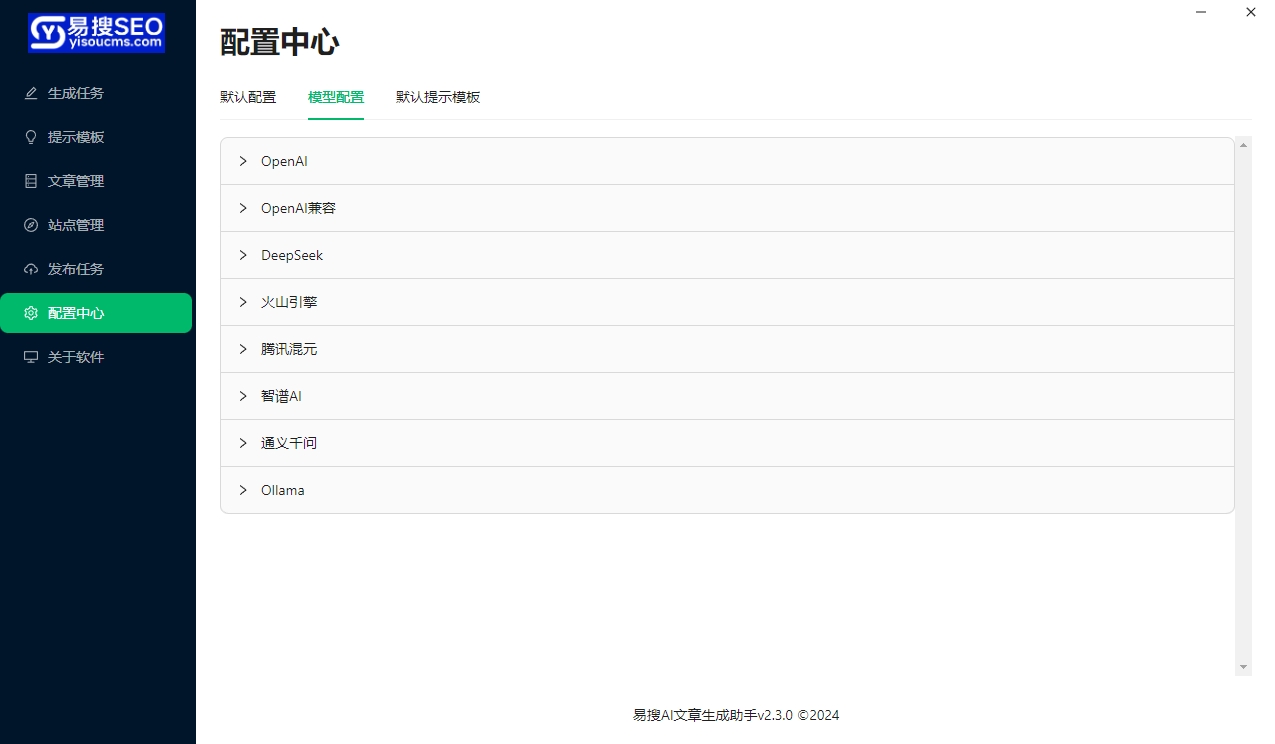The width and height of the screenshot is (1275, 744).
Task: Minimize the application window
Action: (x=1201, y=12)
